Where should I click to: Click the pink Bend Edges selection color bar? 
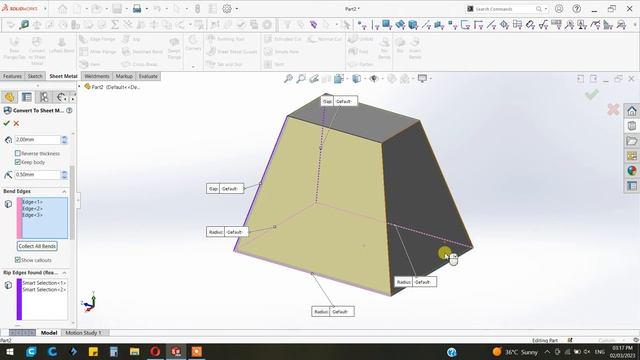(19, 218)
